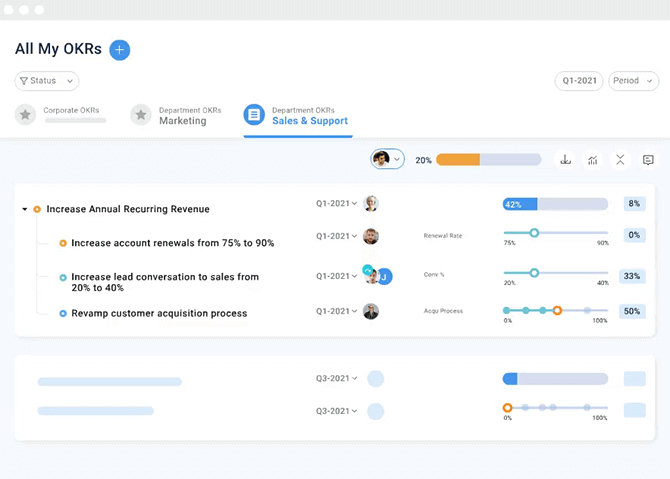This screenshot has height=479, width=670.
Task: Collapse the Increase Annual Recurring Revenue objective
Action: [24, 209]
